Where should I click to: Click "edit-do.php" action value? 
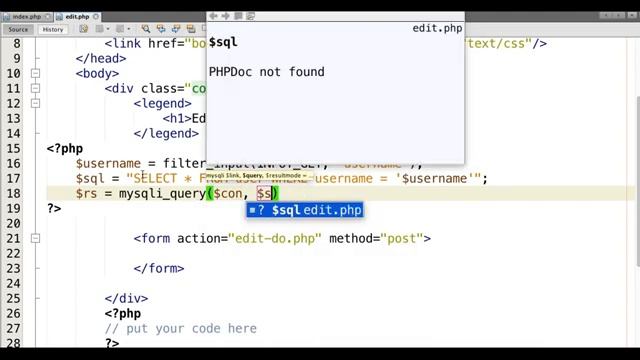[275, 238]
